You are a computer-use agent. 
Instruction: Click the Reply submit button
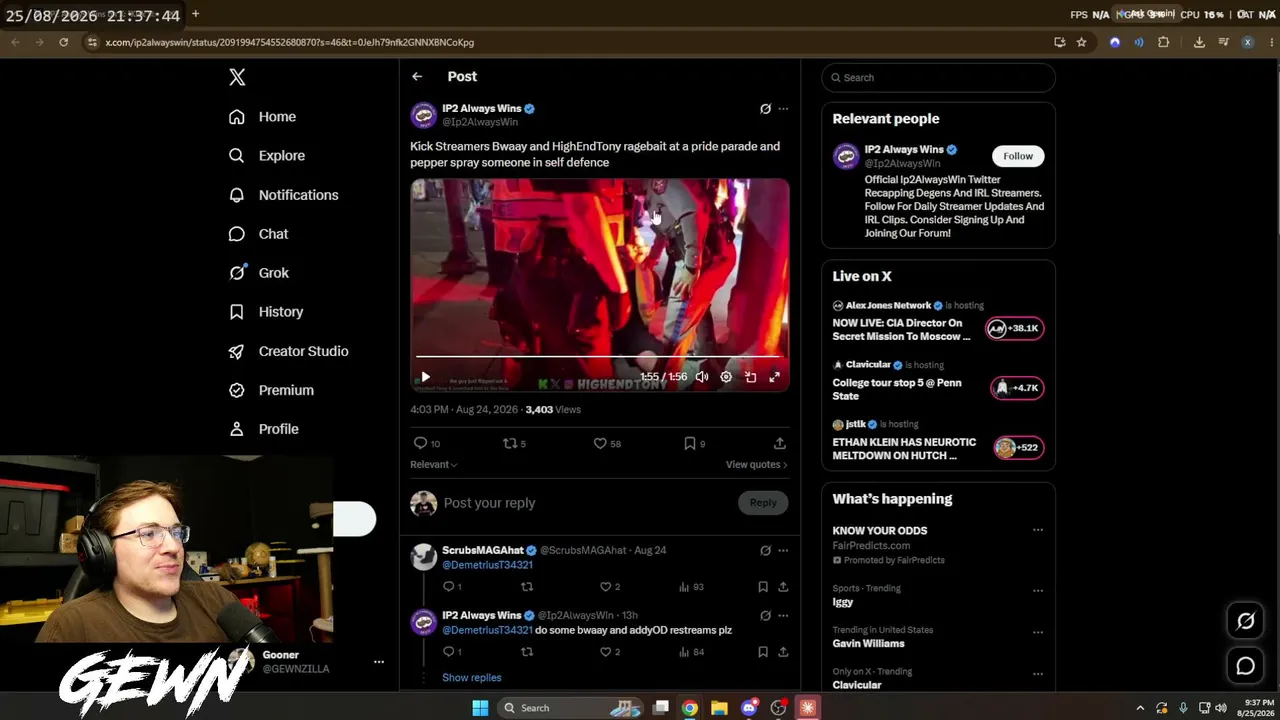(x=763, y=503)
